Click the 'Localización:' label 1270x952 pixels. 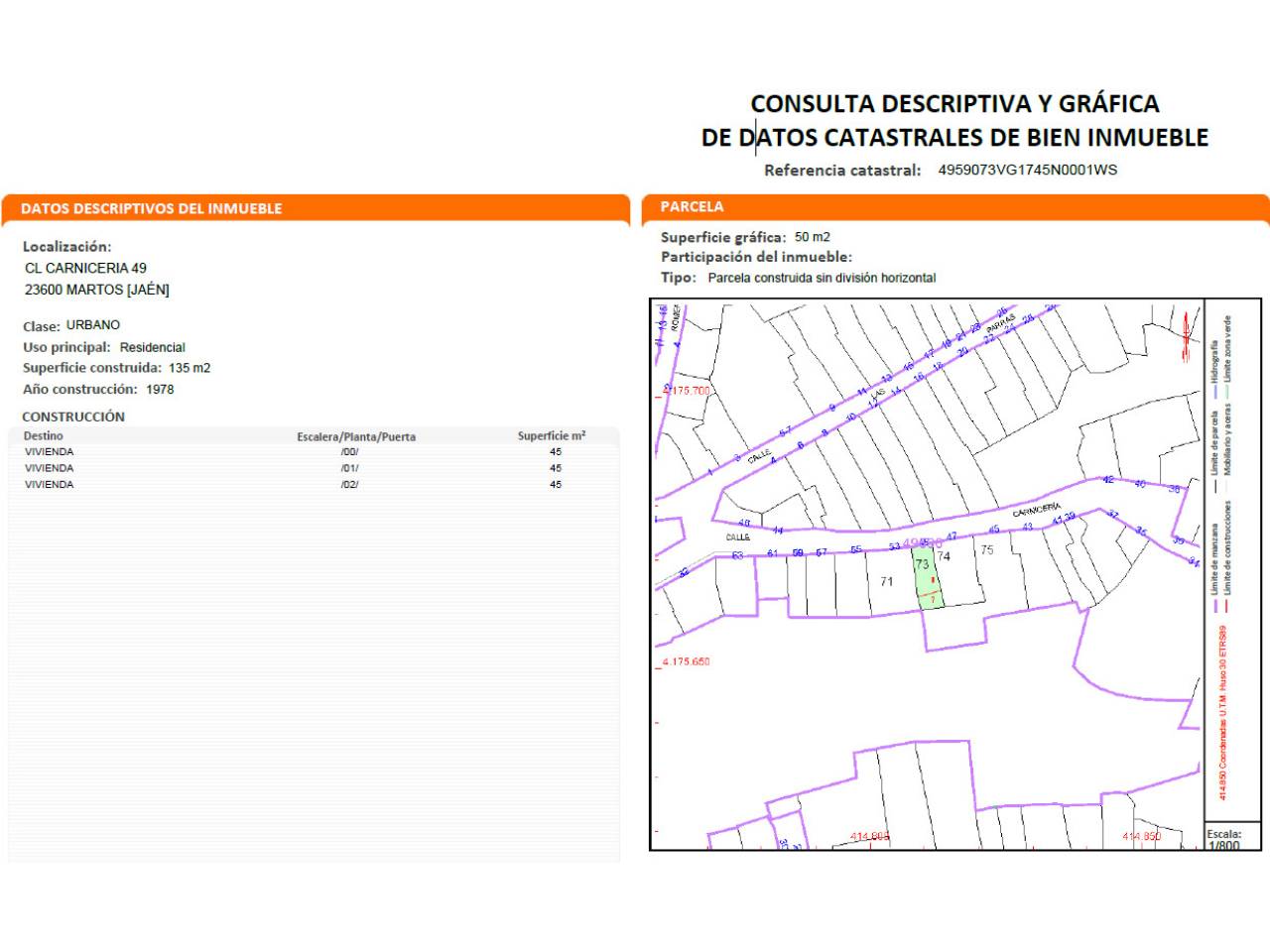(x=67, y=247)
